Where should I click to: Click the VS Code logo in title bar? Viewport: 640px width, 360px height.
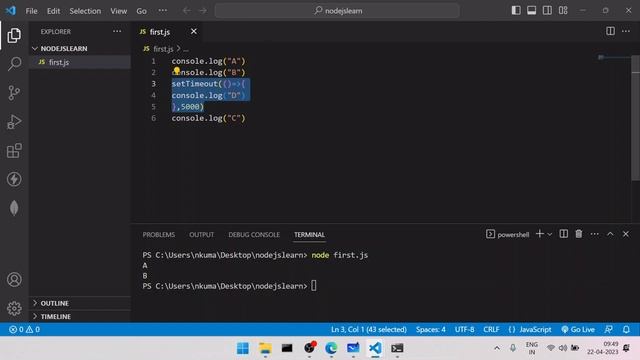pyautogui.click(x=11, y=10)
